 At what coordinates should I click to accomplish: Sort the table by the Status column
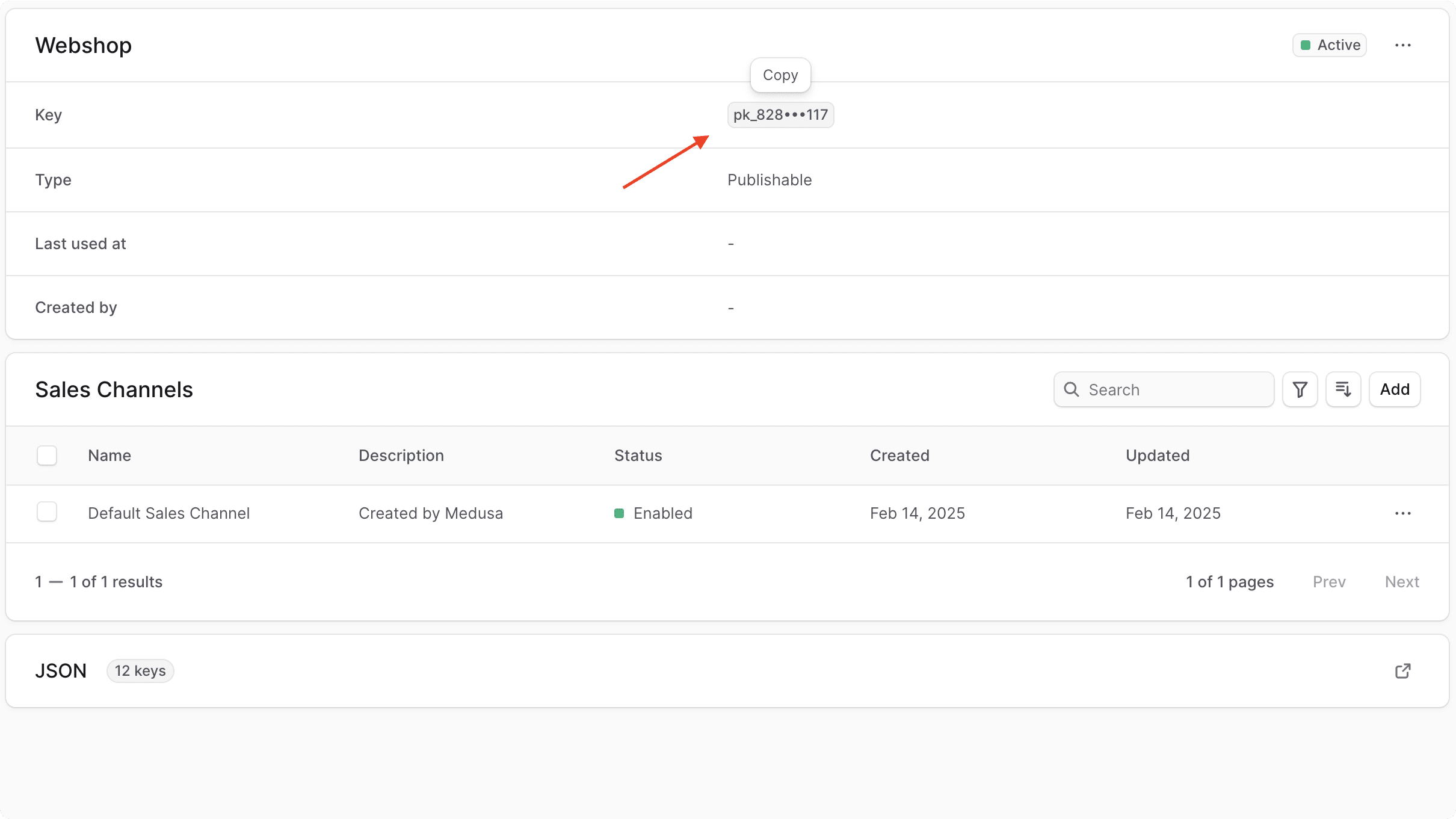[x=638, y=456]
